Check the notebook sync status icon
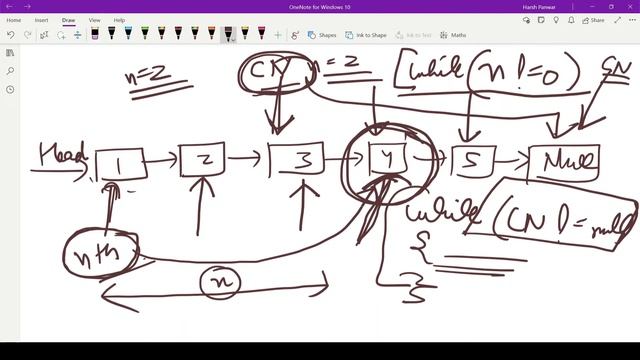640x360 pixels. pos(527,20)
